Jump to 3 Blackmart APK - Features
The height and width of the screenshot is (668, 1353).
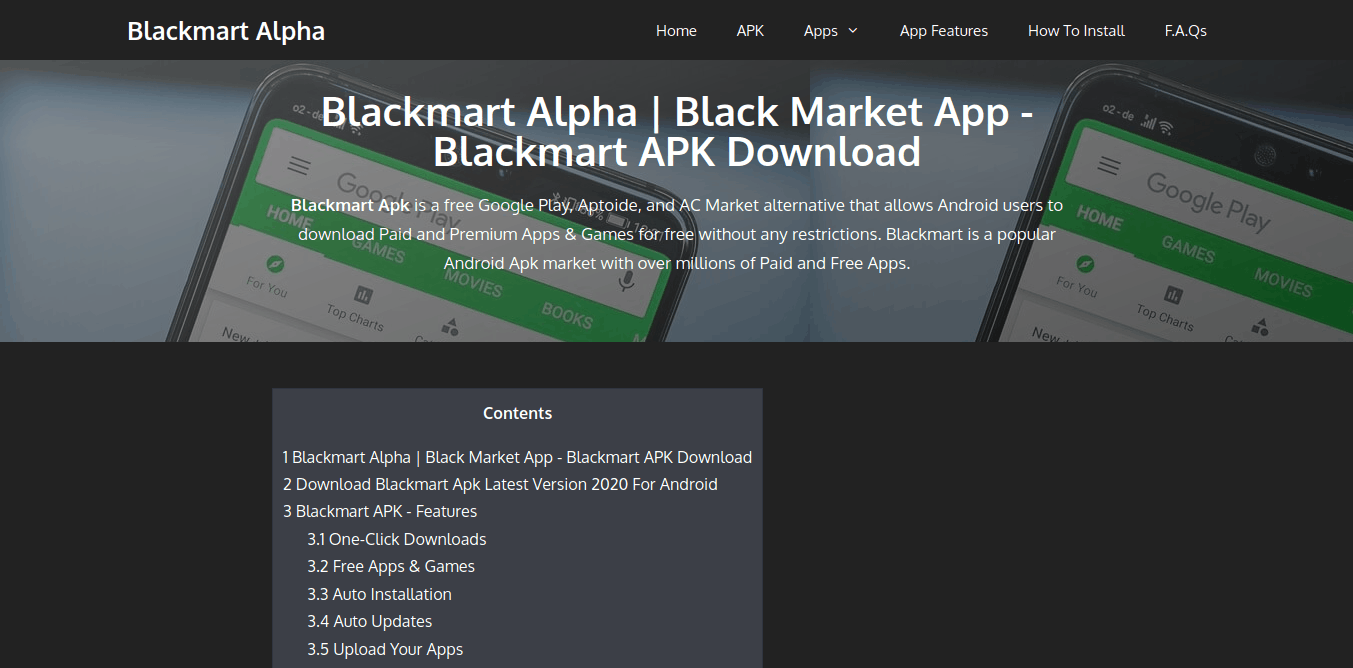pyautogui.click(x=380, y=511)
